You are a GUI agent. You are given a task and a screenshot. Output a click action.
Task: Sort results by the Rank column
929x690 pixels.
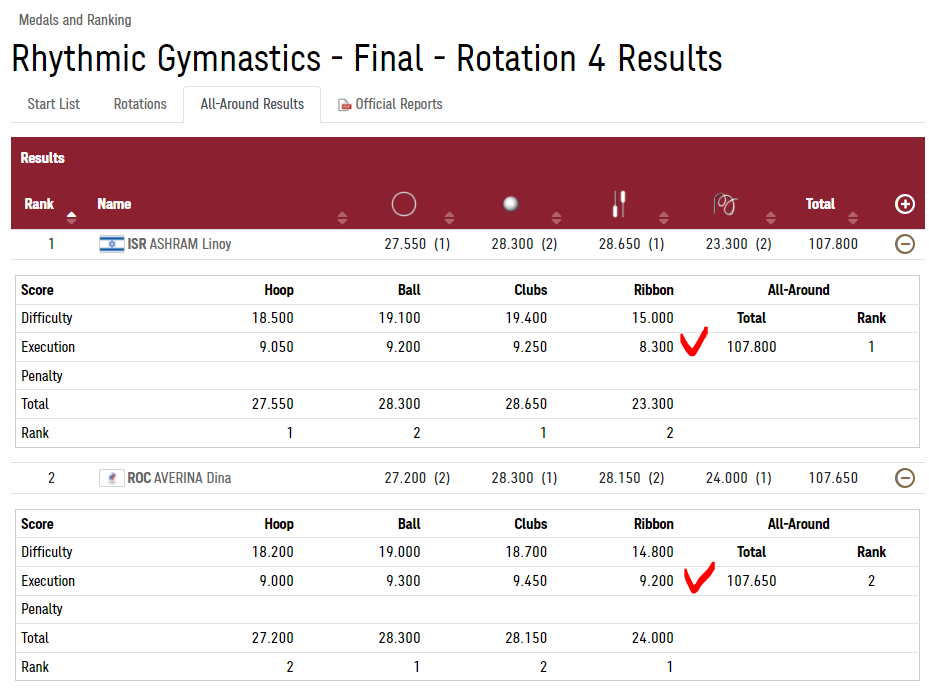tap(71, 214)
